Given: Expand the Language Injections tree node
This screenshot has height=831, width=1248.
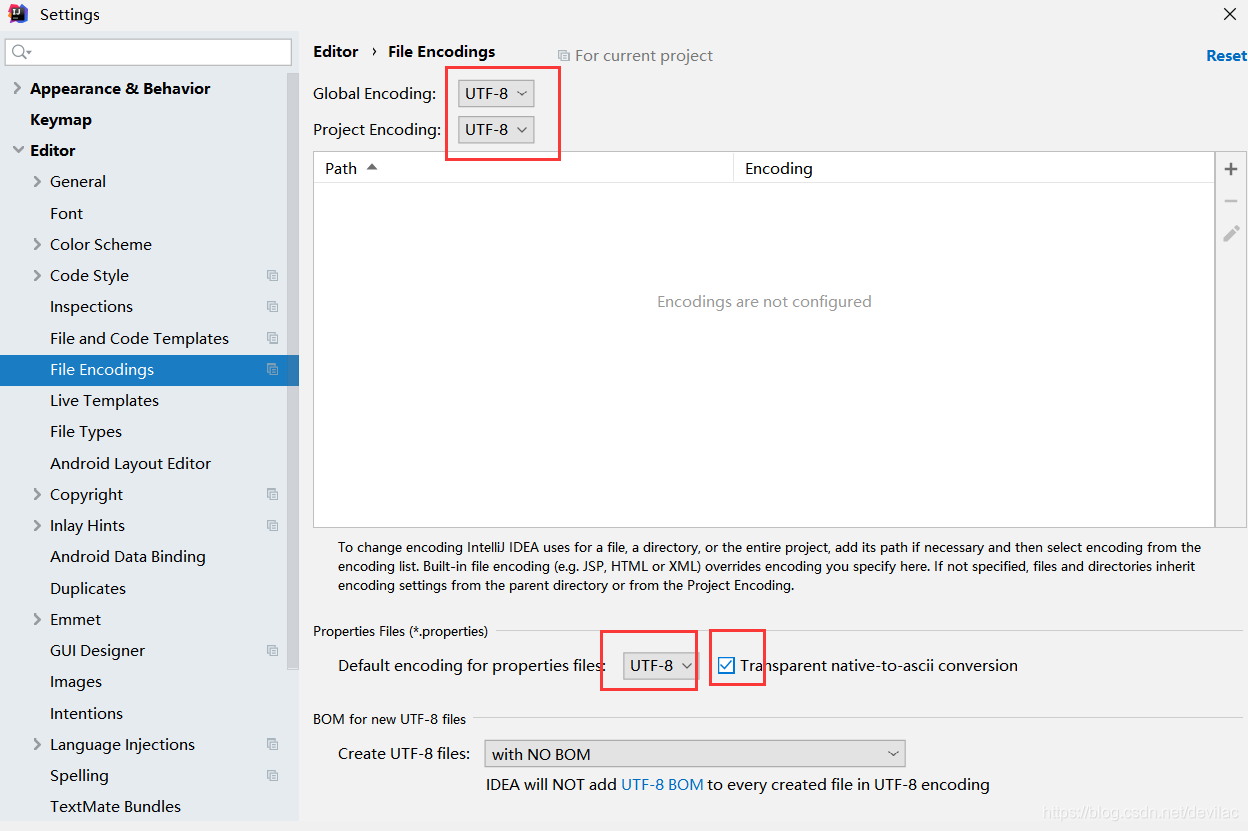Looking at the screenshot, I should 37,744.
